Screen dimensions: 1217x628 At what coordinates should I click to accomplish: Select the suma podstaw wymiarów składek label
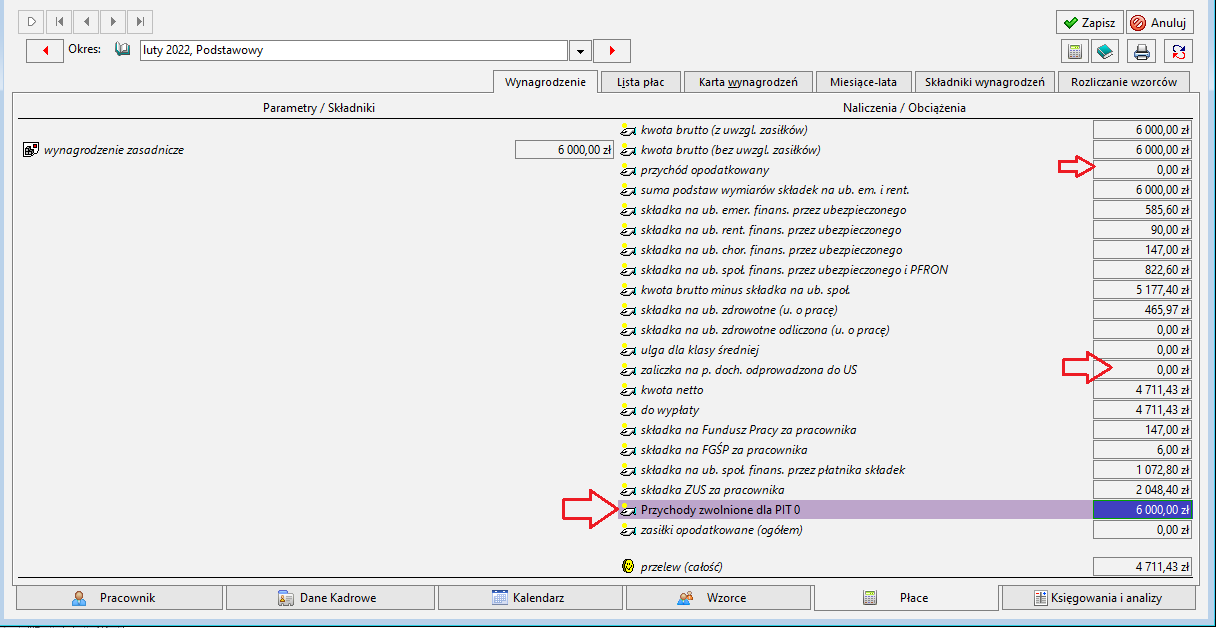(775, 190)
